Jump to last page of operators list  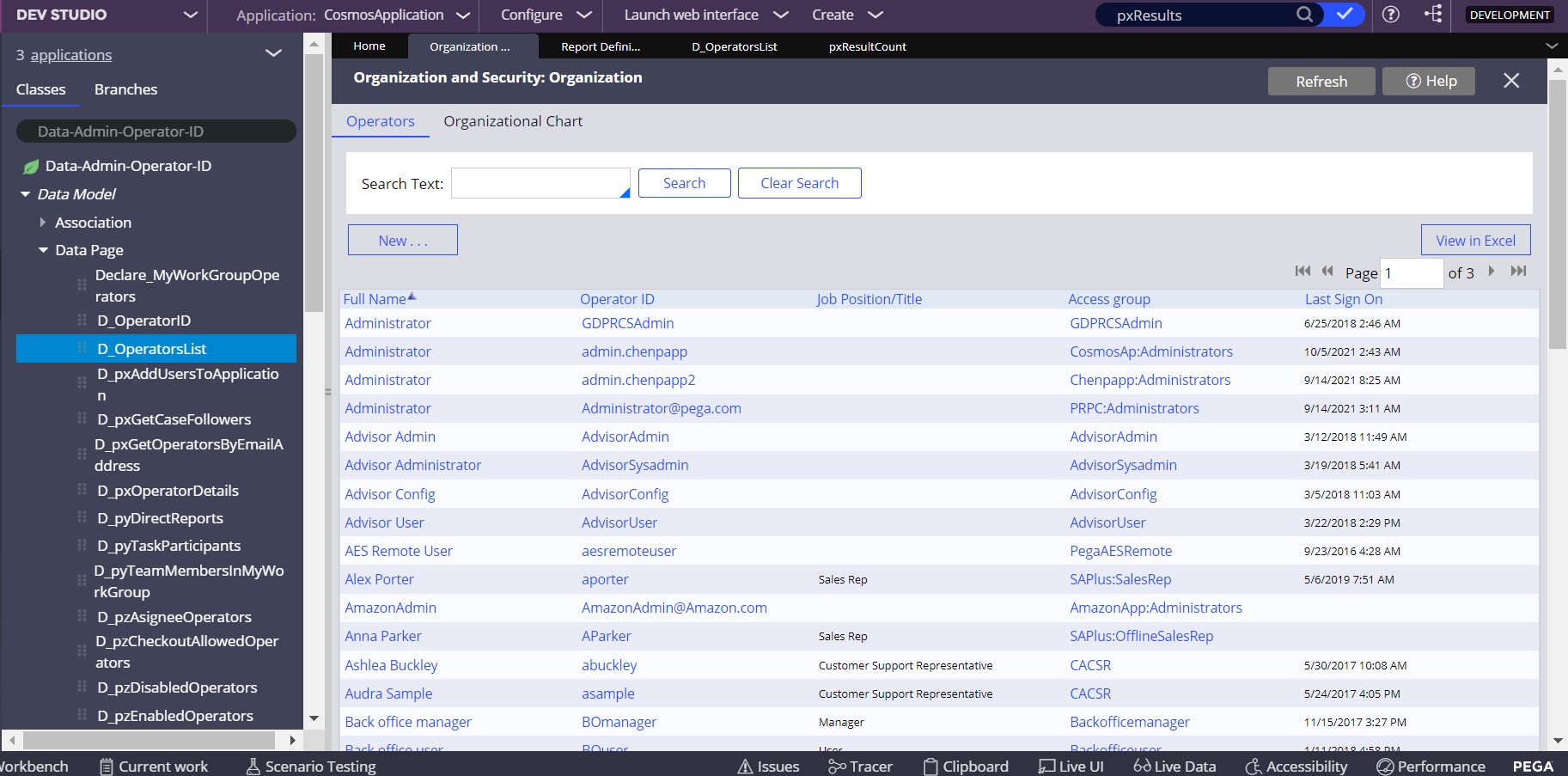[x=1518, y=272]
